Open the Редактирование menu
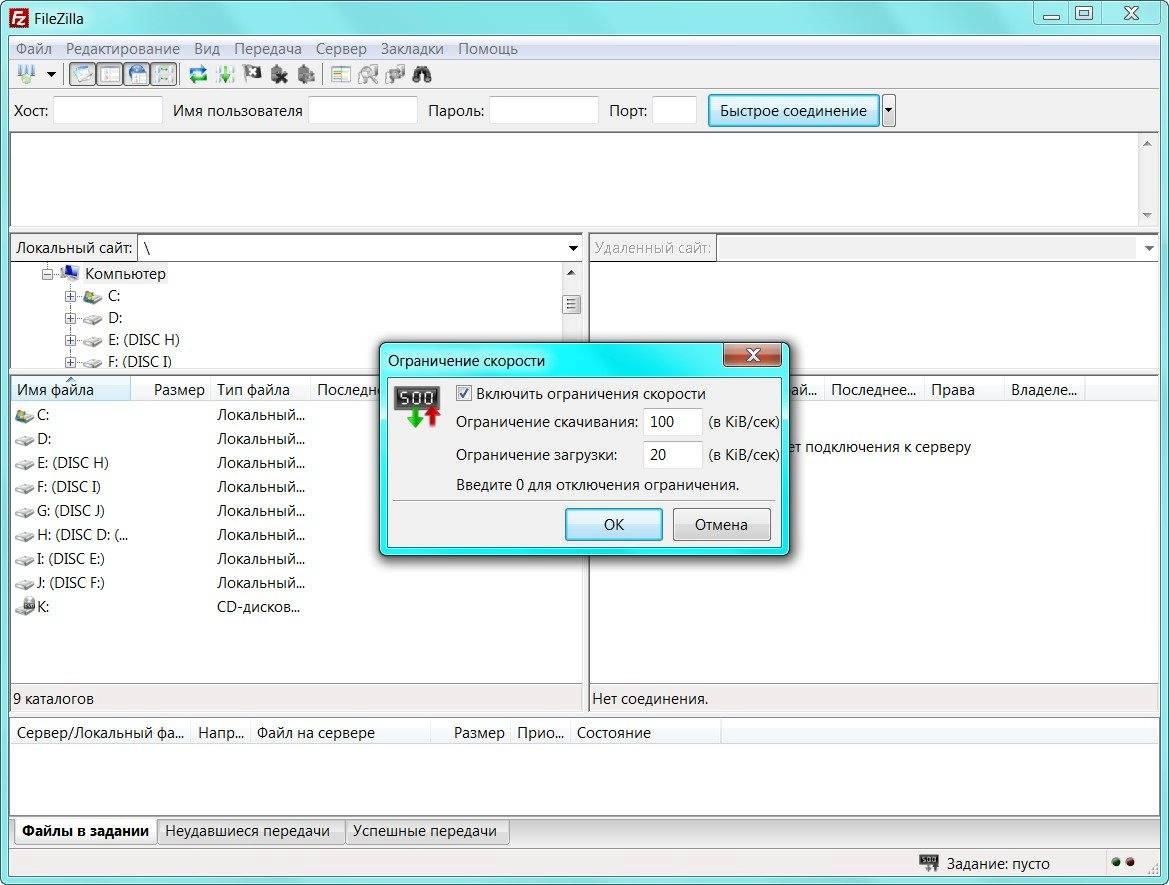 click(x=123, y=48)
